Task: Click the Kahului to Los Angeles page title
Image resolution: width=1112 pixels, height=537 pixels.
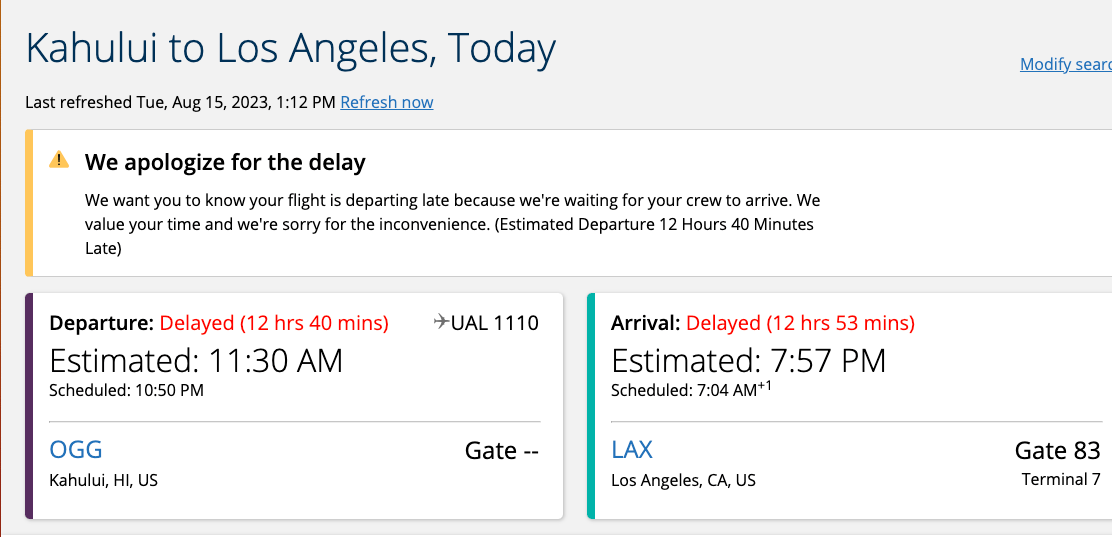Action: point(290,49)
